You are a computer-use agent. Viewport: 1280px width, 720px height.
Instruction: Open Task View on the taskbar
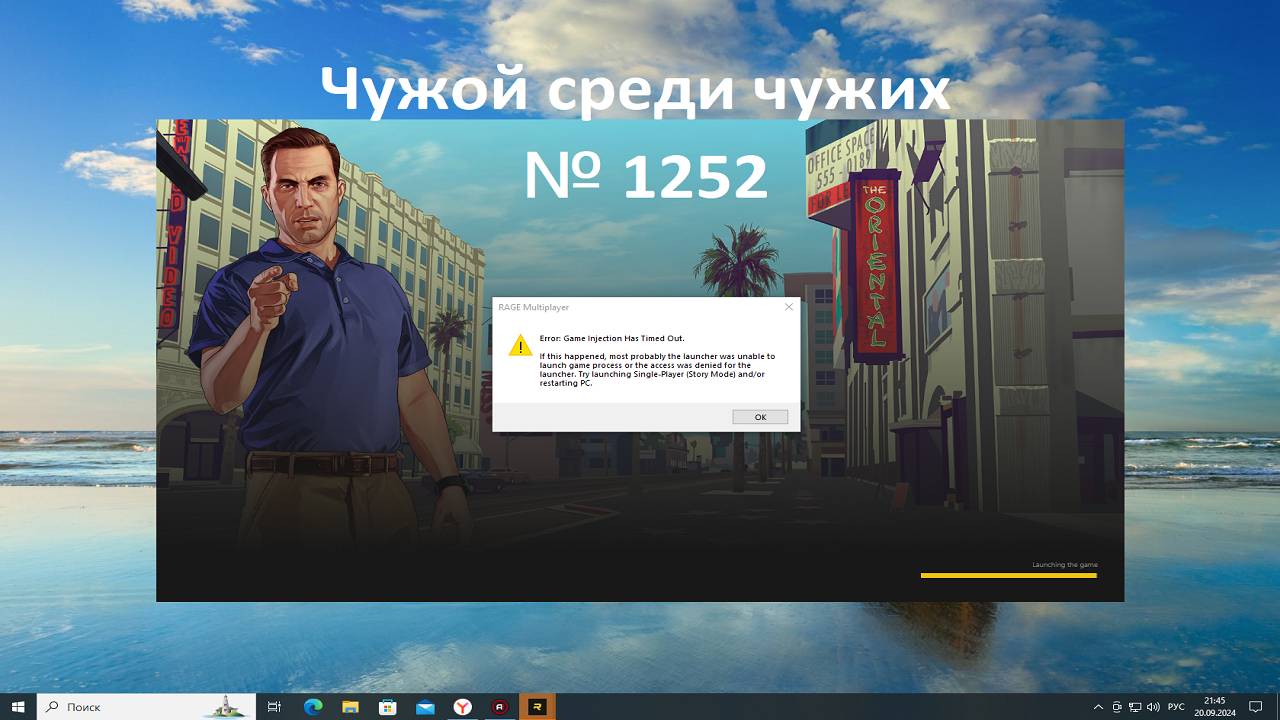[274, 707]
